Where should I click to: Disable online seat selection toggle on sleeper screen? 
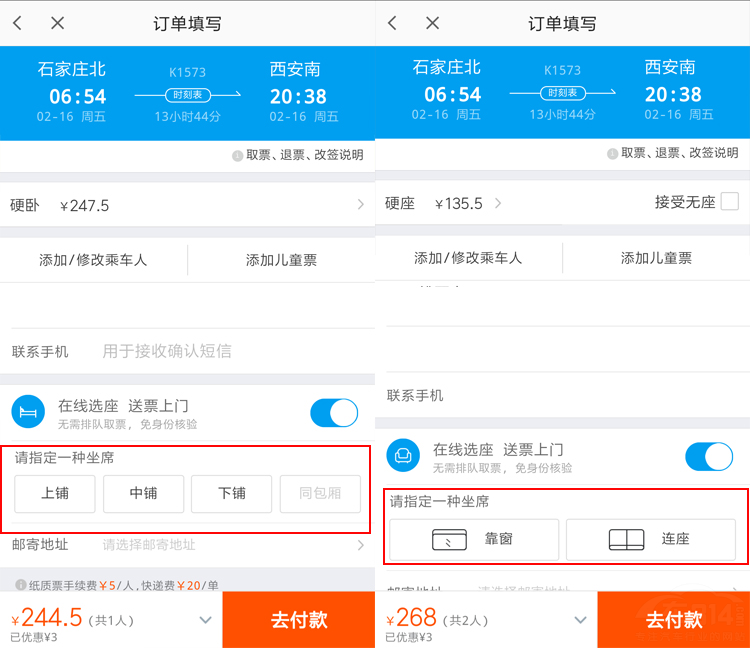click(334, 413)
